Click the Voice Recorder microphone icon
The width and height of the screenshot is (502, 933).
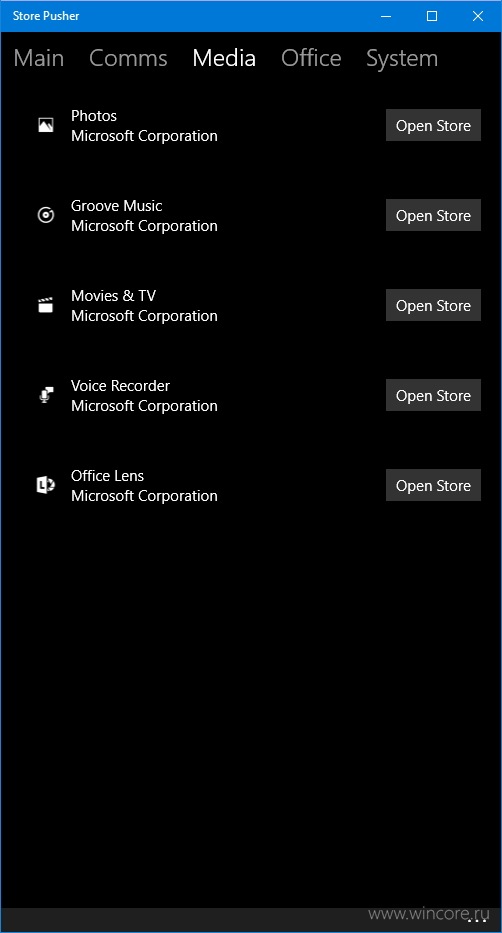46,395
